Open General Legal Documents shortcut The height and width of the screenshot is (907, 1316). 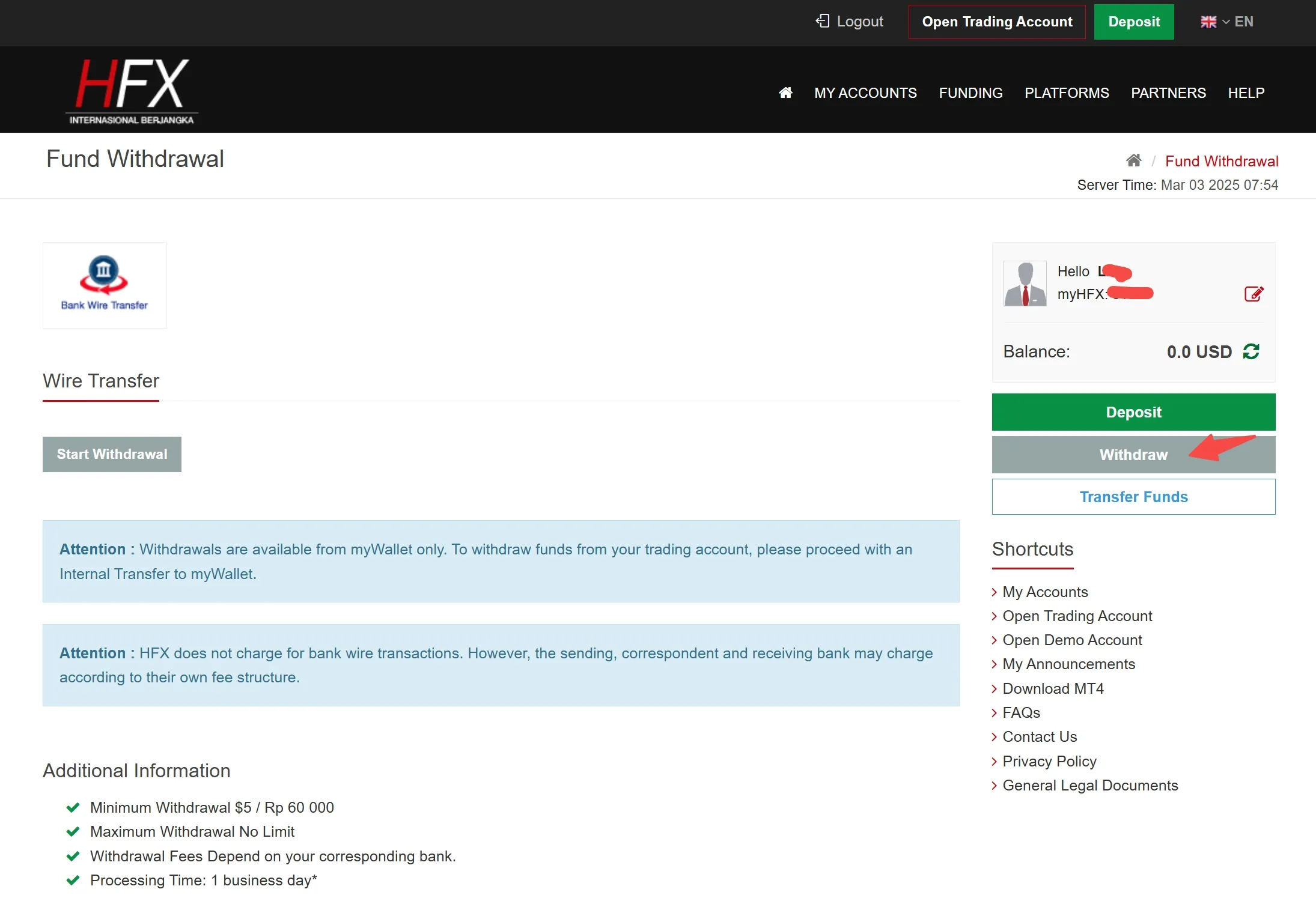point(1090,786)
